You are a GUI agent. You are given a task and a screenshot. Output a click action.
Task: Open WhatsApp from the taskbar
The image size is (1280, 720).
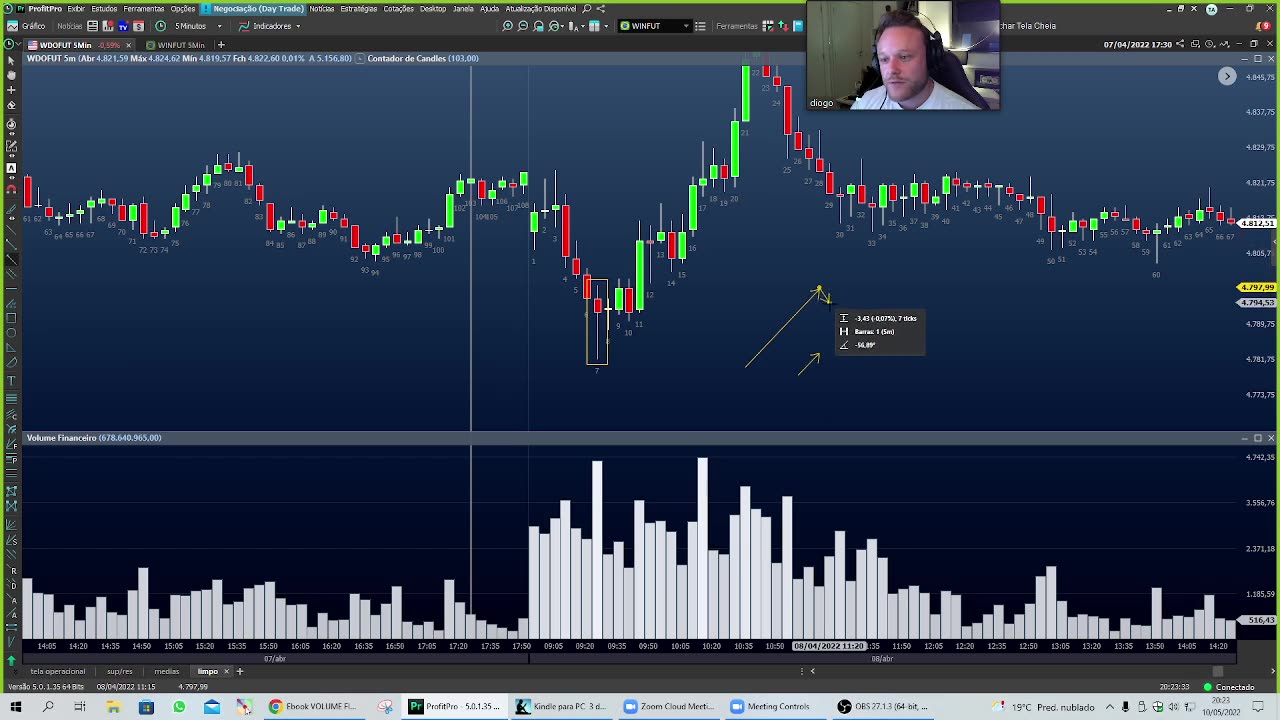(179, 707)
